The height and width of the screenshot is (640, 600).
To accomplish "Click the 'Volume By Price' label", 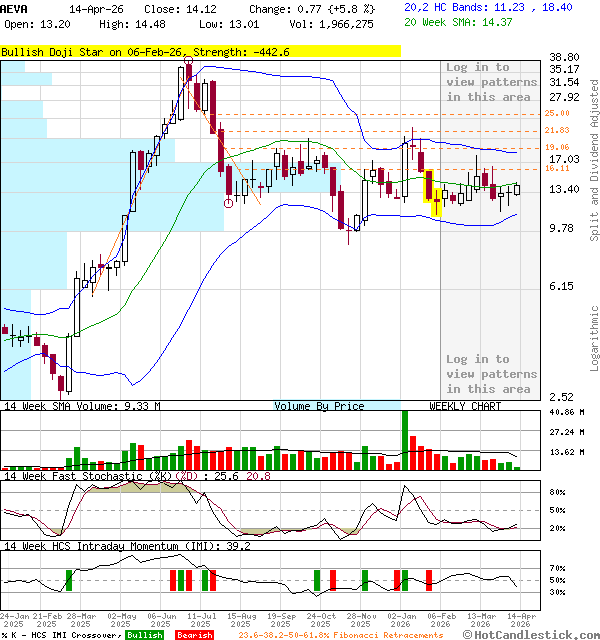I will point(319,406).
